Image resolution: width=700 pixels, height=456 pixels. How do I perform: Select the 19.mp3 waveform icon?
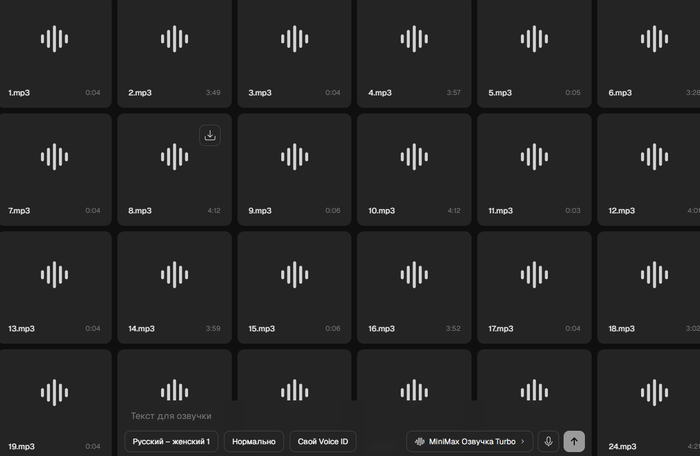click(54, 393)
